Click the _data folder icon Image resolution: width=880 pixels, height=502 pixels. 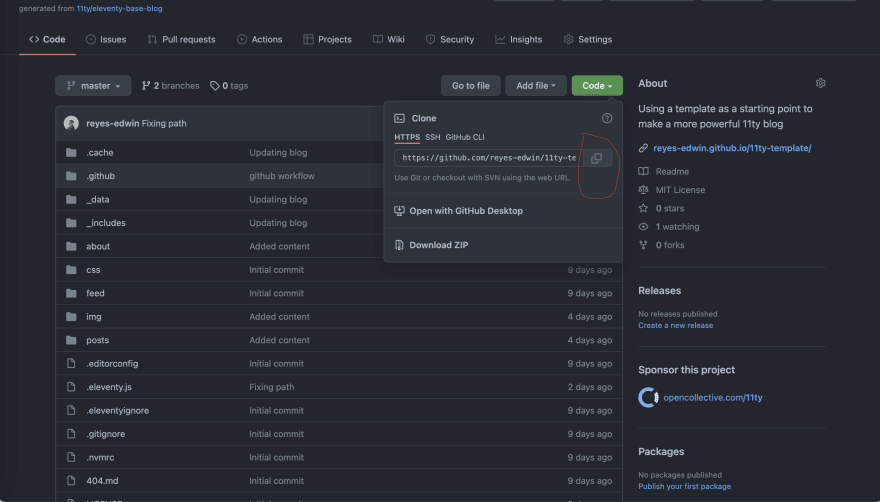(x=71, y=199)
